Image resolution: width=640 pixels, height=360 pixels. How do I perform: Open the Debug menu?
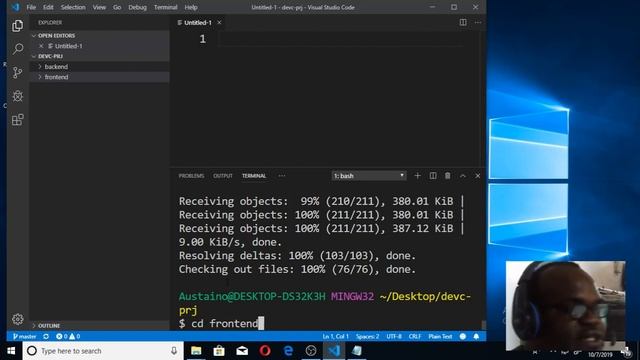[x=138, y=7]
